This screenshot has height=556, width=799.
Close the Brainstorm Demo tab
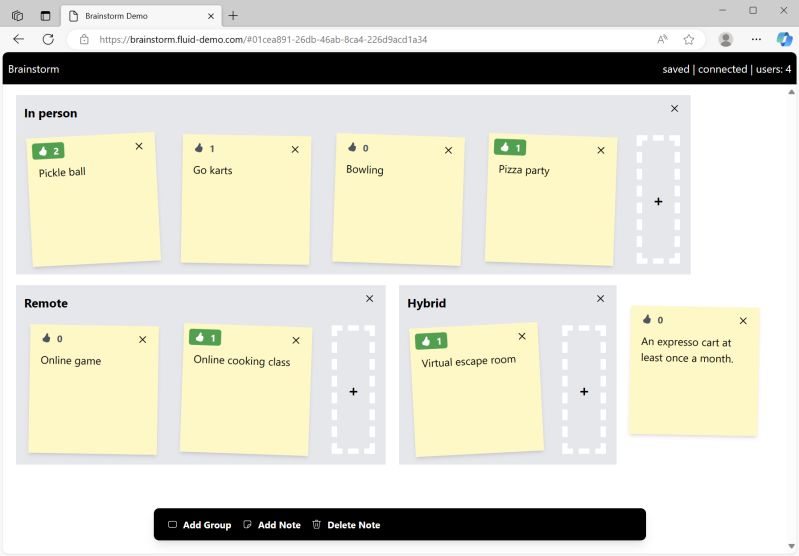pyautogui.click(x=211, y=16)
